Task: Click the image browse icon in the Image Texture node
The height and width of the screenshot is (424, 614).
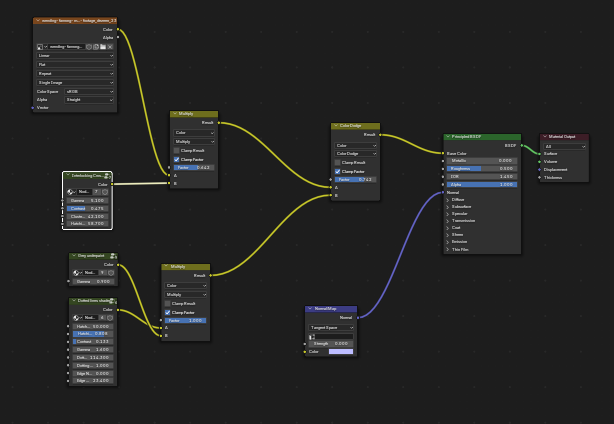Action: 42,47
